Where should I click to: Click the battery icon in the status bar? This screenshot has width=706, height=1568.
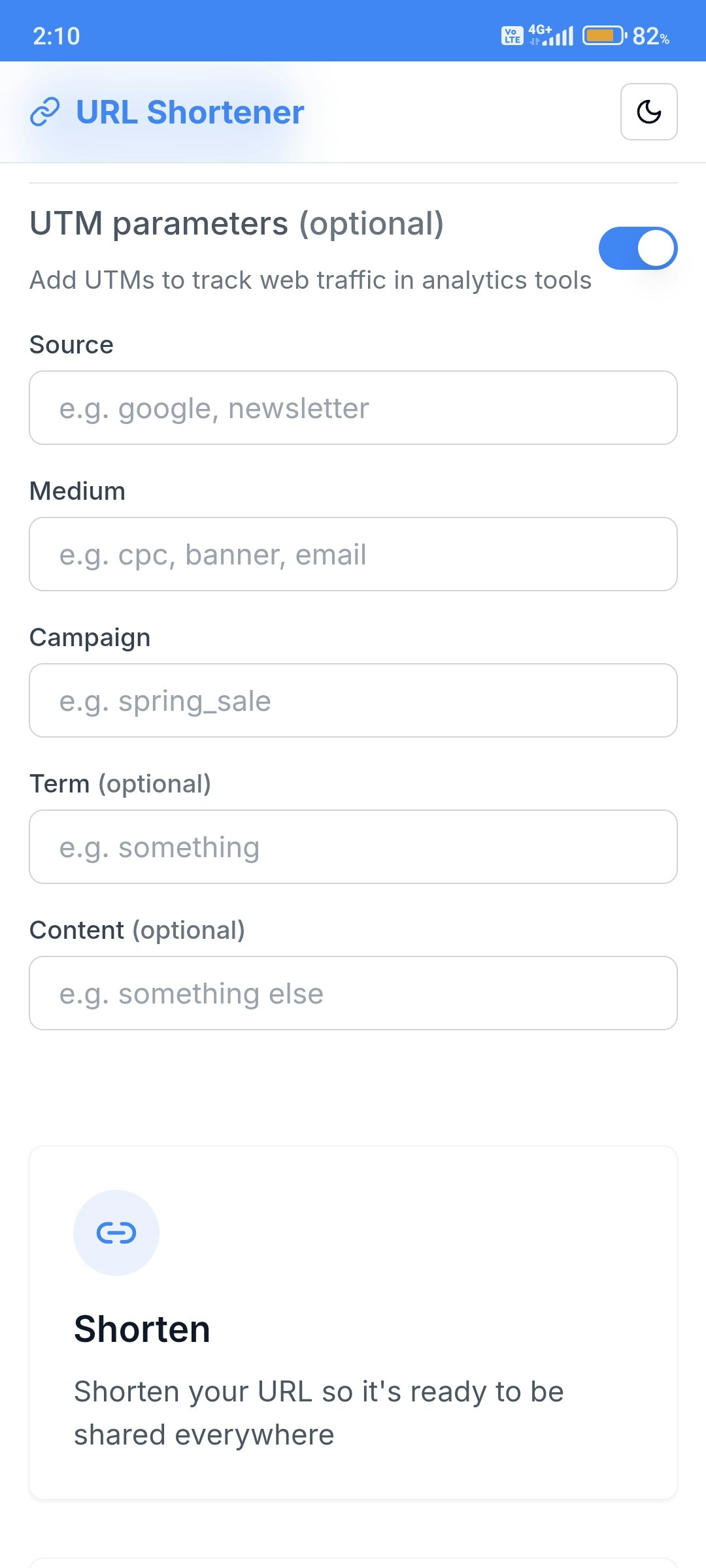[602, 36]
